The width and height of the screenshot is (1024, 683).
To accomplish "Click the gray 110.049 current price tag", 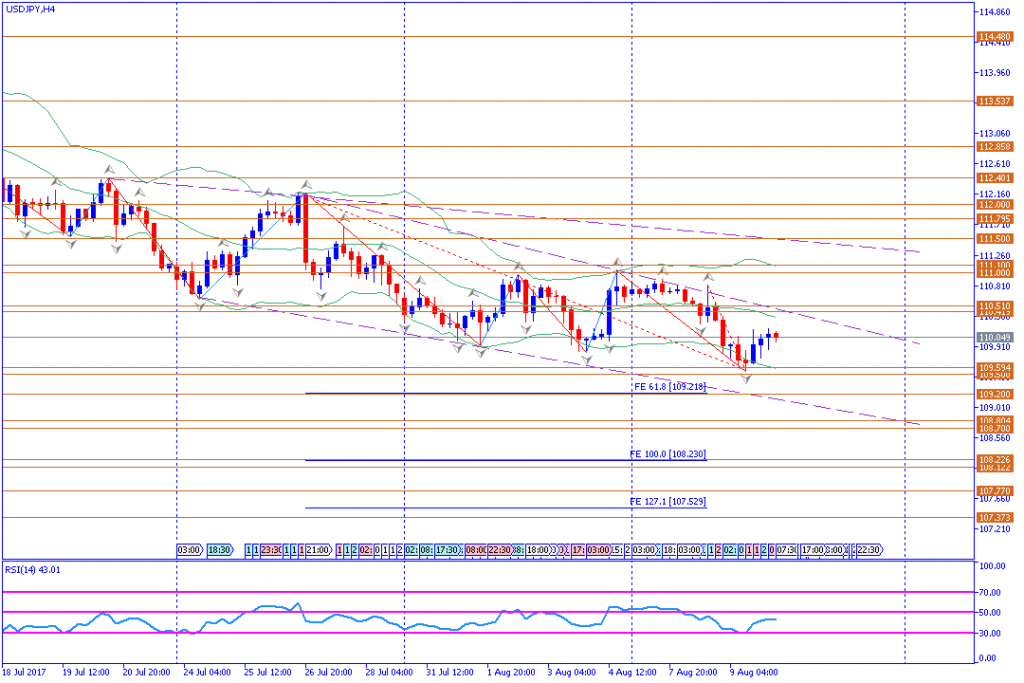I will [993, 338].
